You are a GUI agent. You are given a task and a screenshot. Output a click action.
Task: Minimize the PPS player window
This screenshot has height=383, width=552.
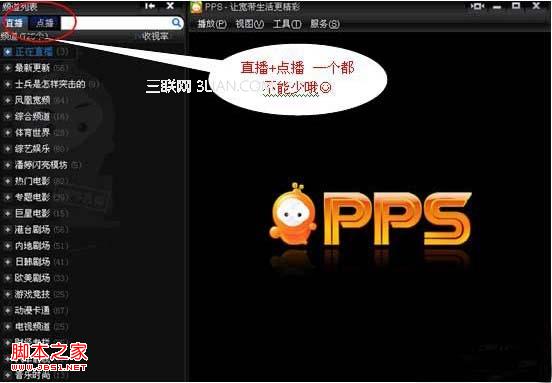(x=497, y=7)
